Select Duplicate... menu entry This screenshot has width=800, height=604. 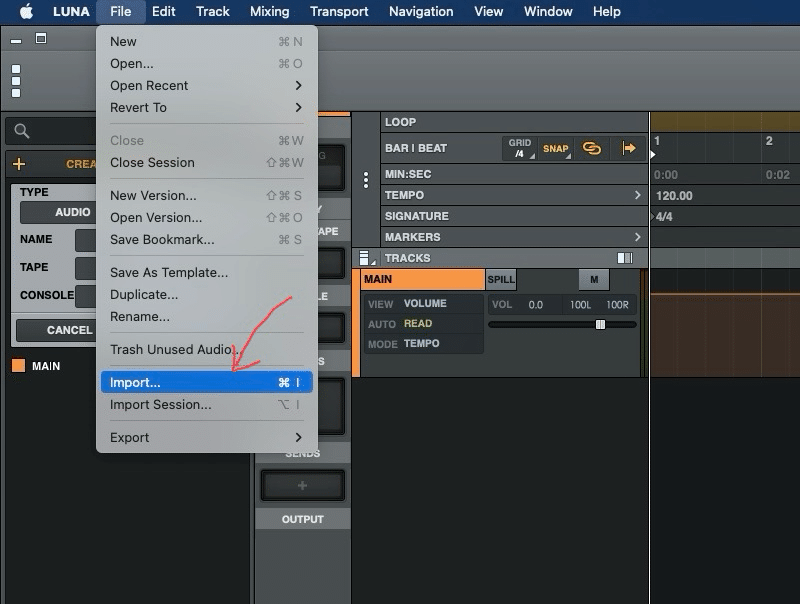coord(206,295)
